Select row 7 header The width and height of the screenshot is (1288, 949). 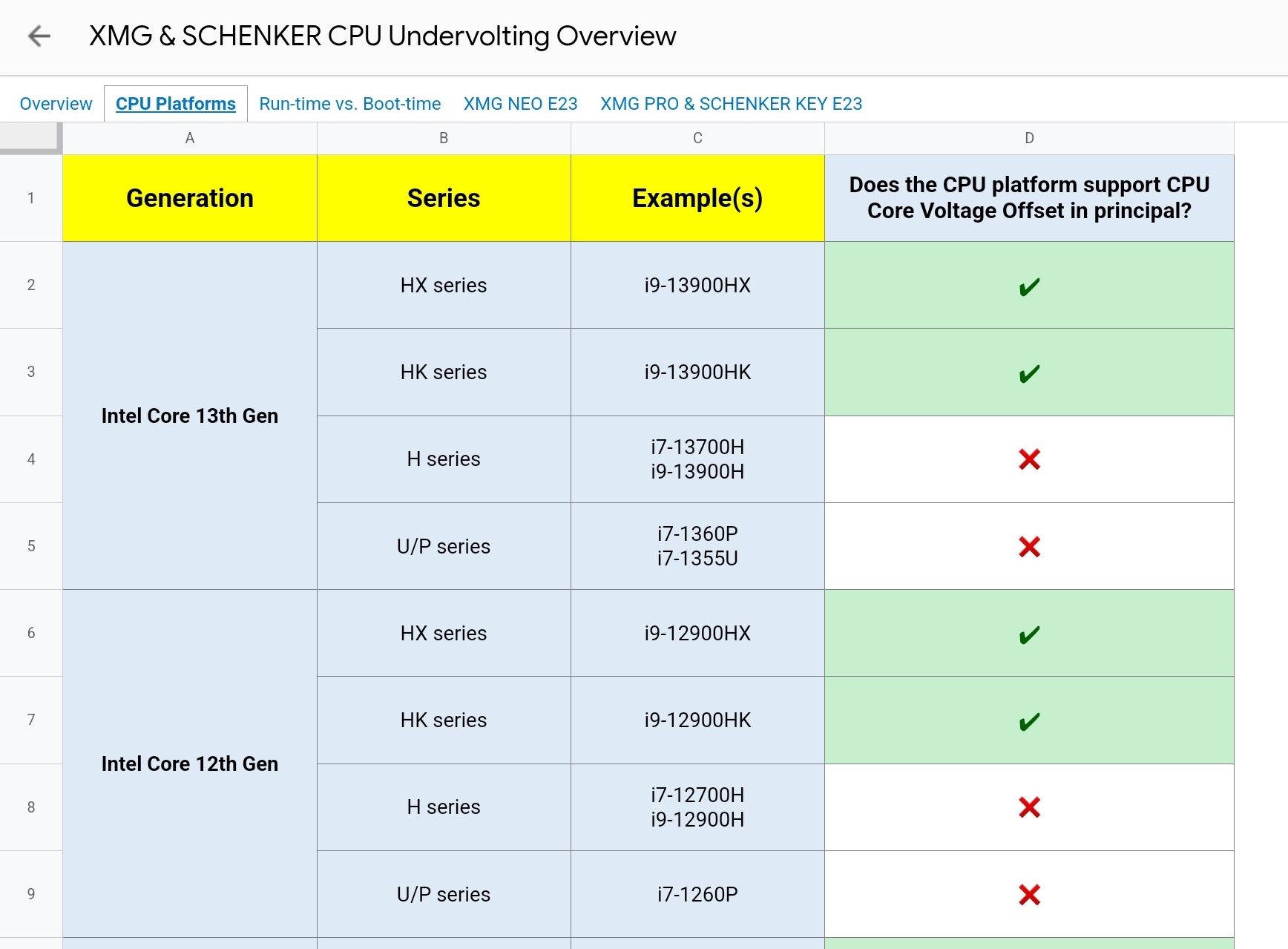(x=31, y=720)
